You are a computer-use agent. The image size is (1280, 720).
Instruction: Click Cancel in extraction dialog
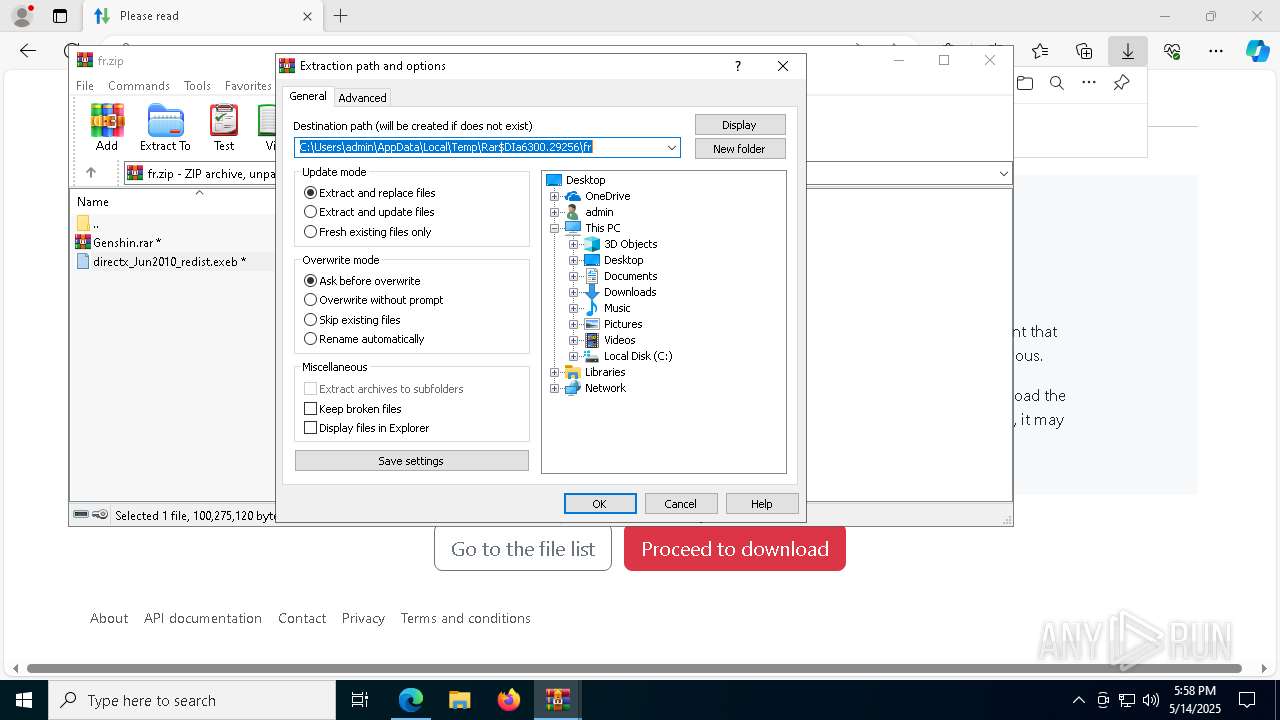pyautogui.click(x=681, y=504)
